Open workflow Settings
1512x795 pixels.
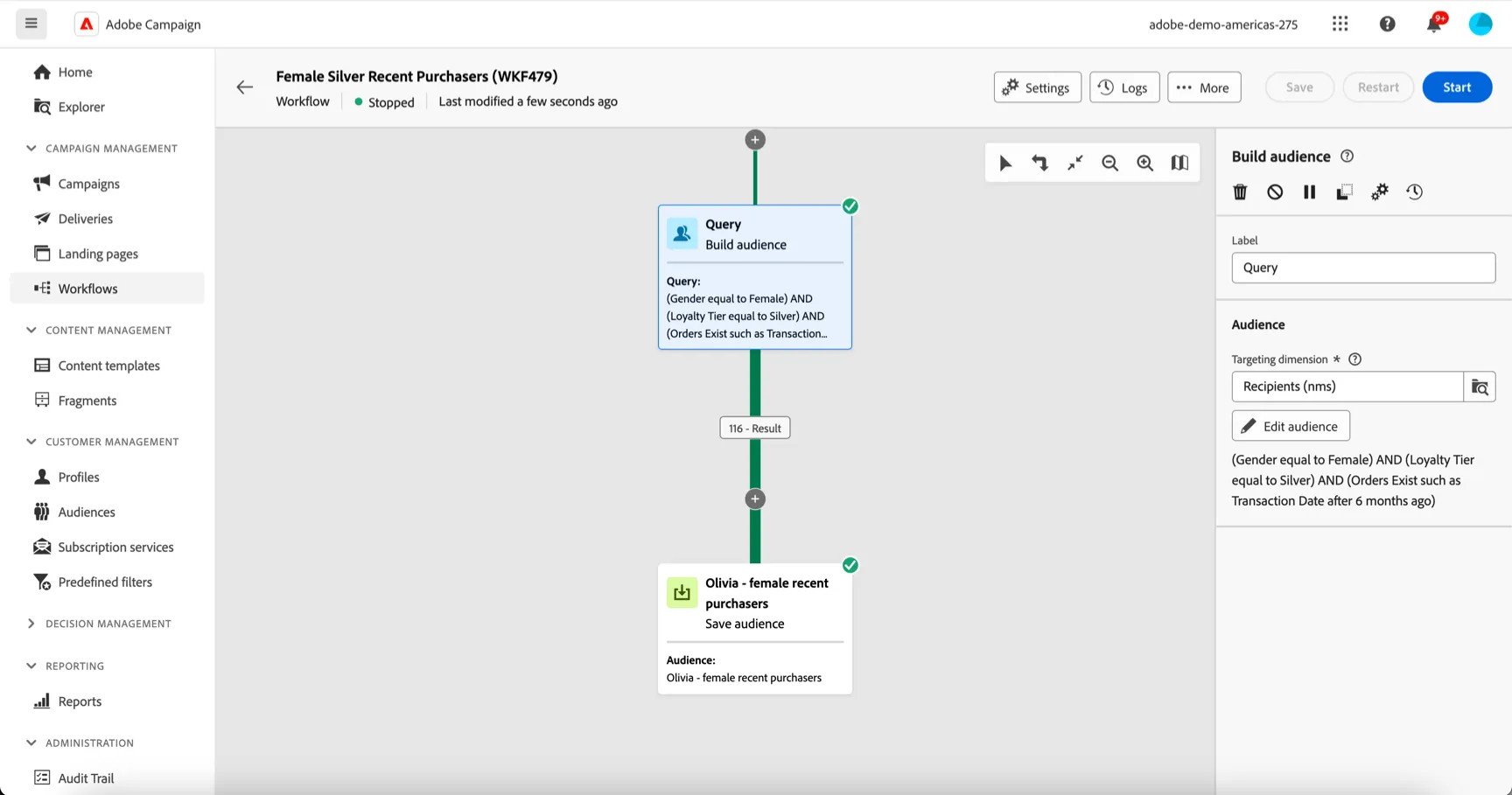1037,87
